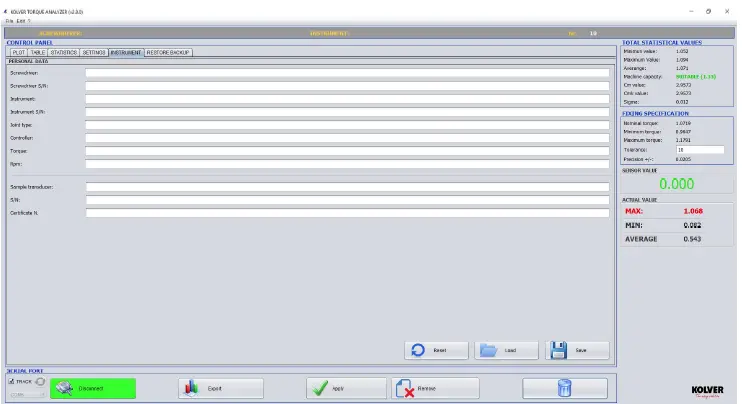This screenshot has width=742, height=404.
Task: Open the Load folder button
Action: [x=506, y=351]
